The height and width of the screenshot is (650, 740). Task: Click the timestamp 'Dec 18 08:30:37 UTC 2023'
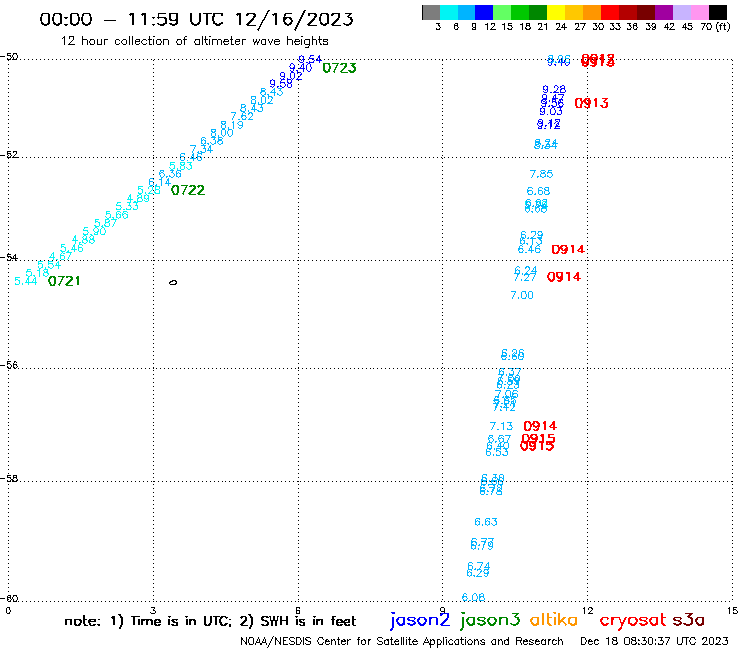point(654,642)
